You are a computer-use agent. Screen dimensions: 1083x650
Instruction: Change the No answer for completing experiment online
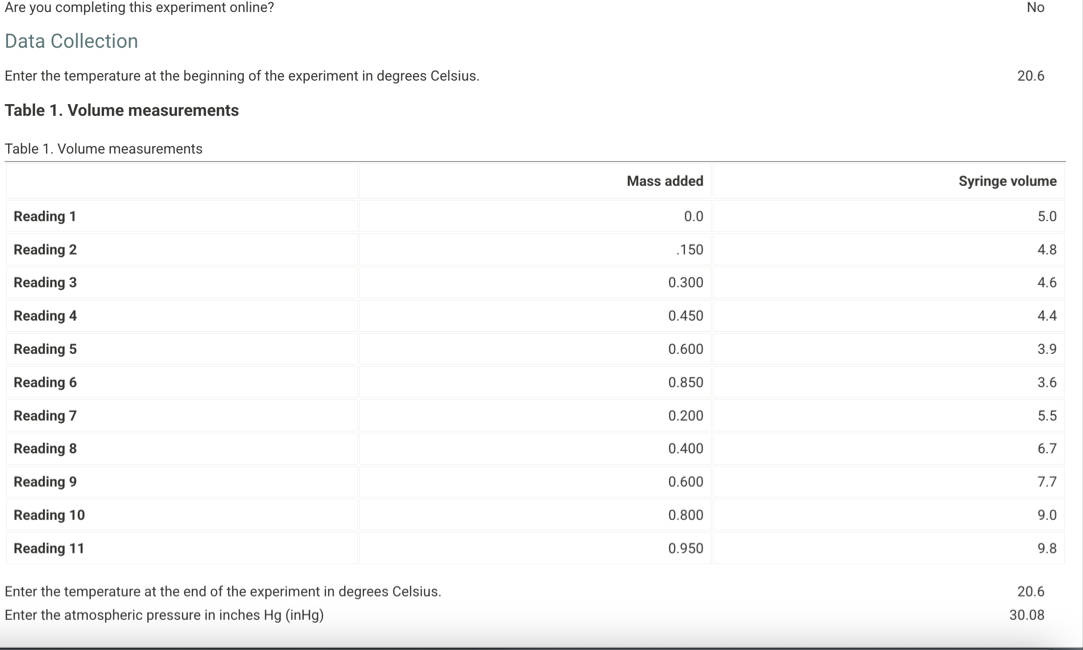pyautogui.click(x=1035, y=8)
